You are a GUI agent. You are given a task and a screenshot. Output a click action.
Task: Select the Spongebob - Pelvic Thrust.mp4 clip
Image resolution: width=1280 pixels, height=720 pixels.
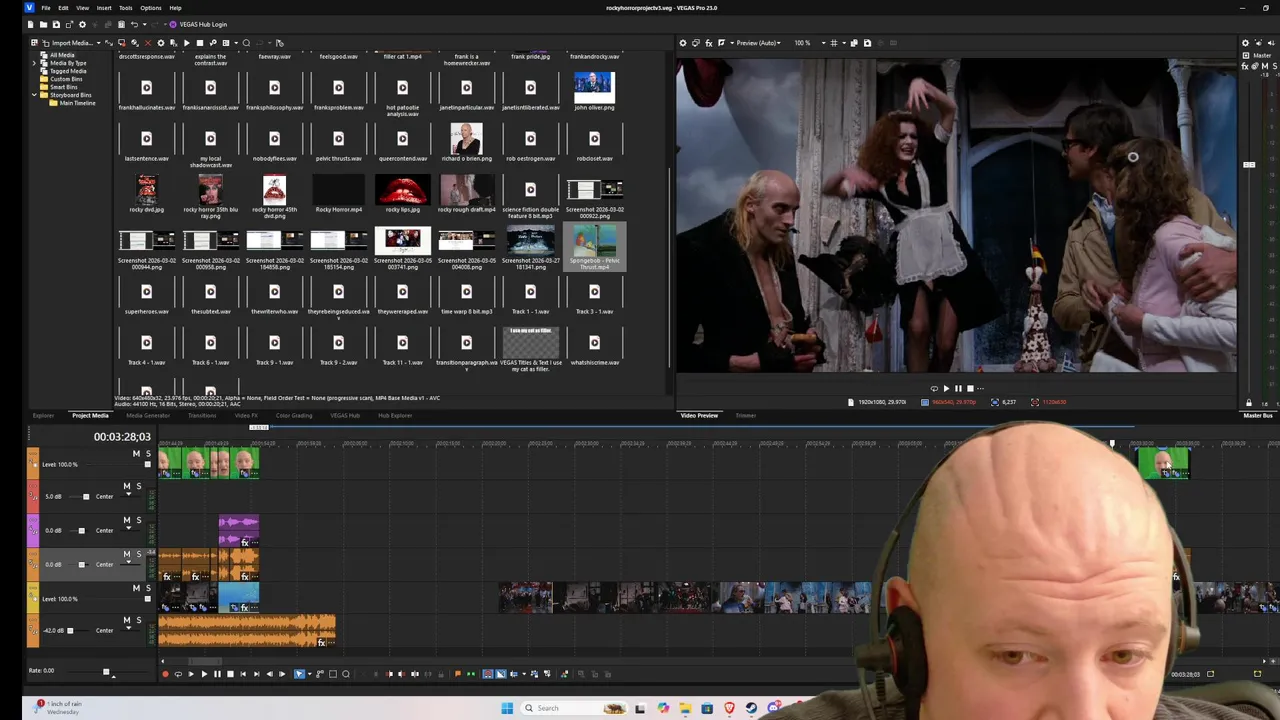594,247
